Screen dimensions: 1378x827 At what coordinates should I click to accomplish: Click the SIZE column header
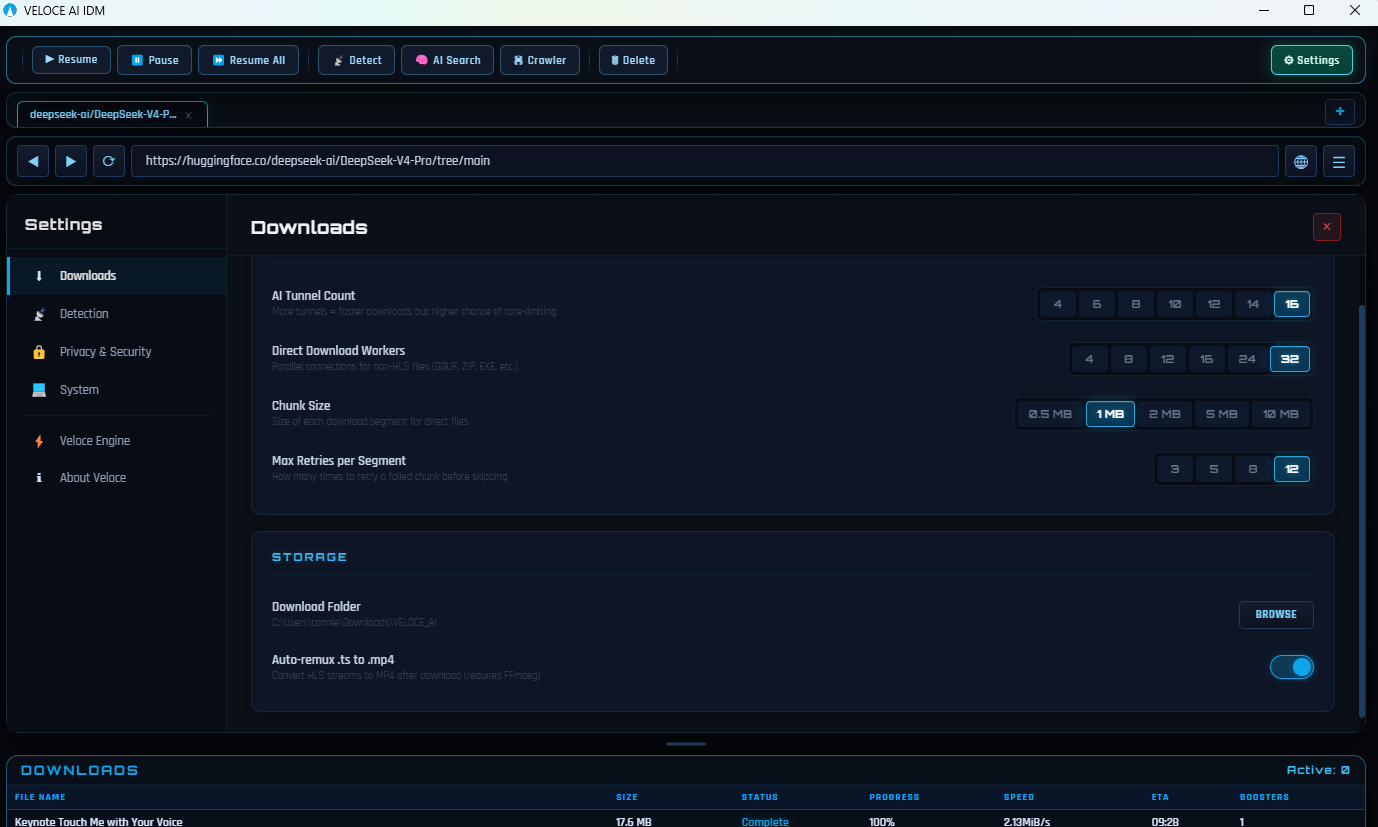coord(627,797)
